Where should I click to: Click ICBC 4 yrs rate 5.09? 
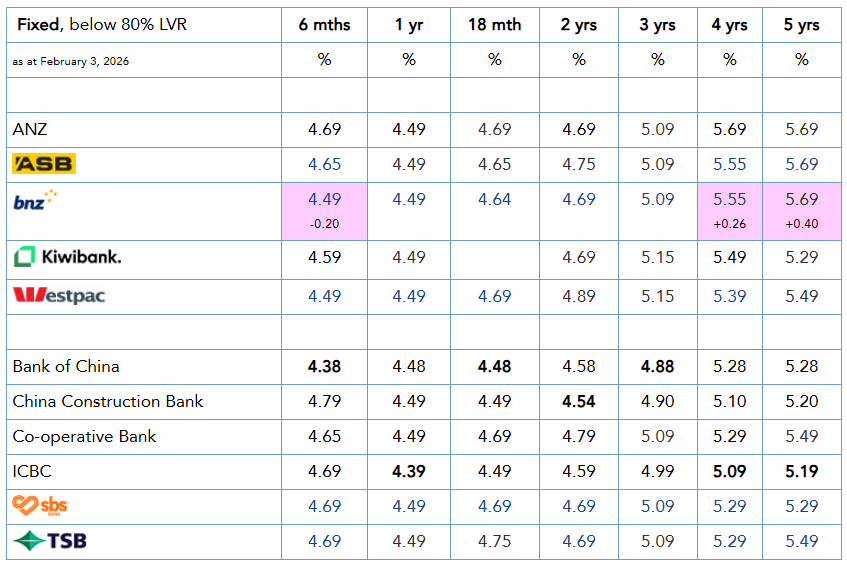[x=729, y=471]
